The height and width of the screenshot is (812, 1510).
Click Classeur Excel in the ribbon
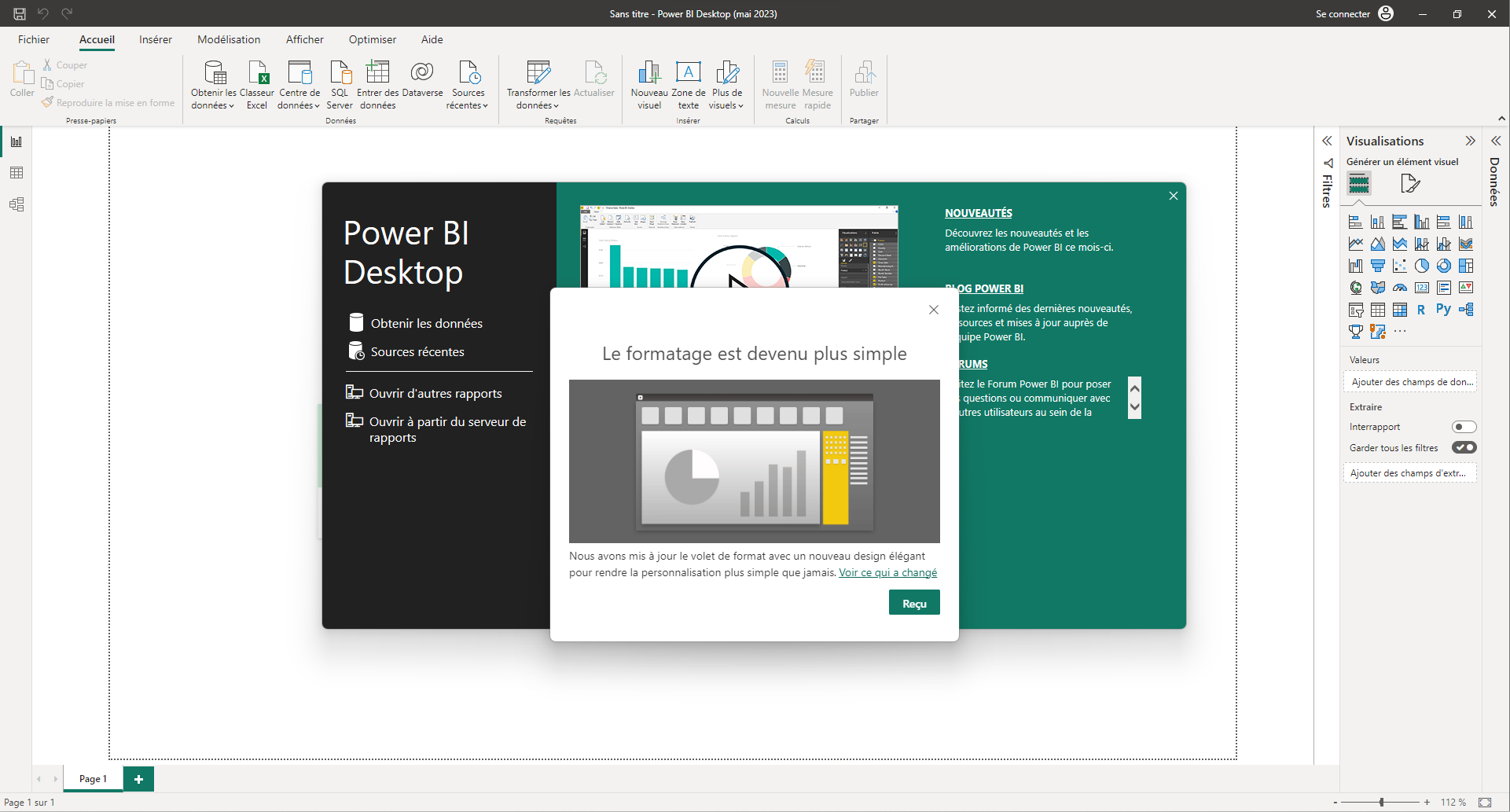click(257, 84)
